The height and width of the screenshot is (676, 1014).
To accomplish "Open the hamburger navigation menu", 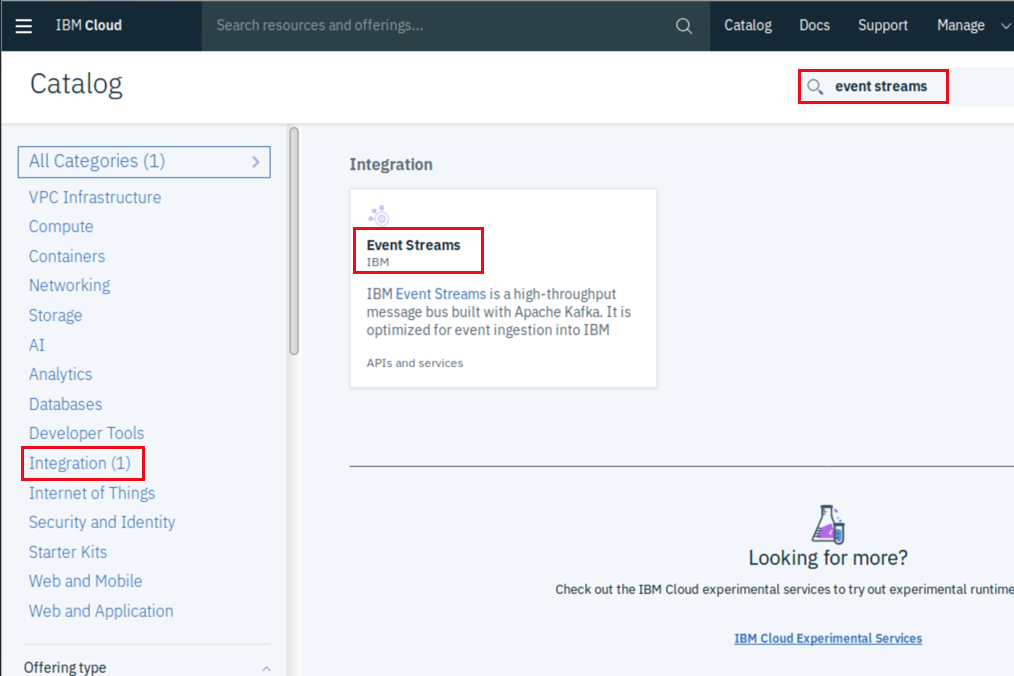I will (24, 26).
